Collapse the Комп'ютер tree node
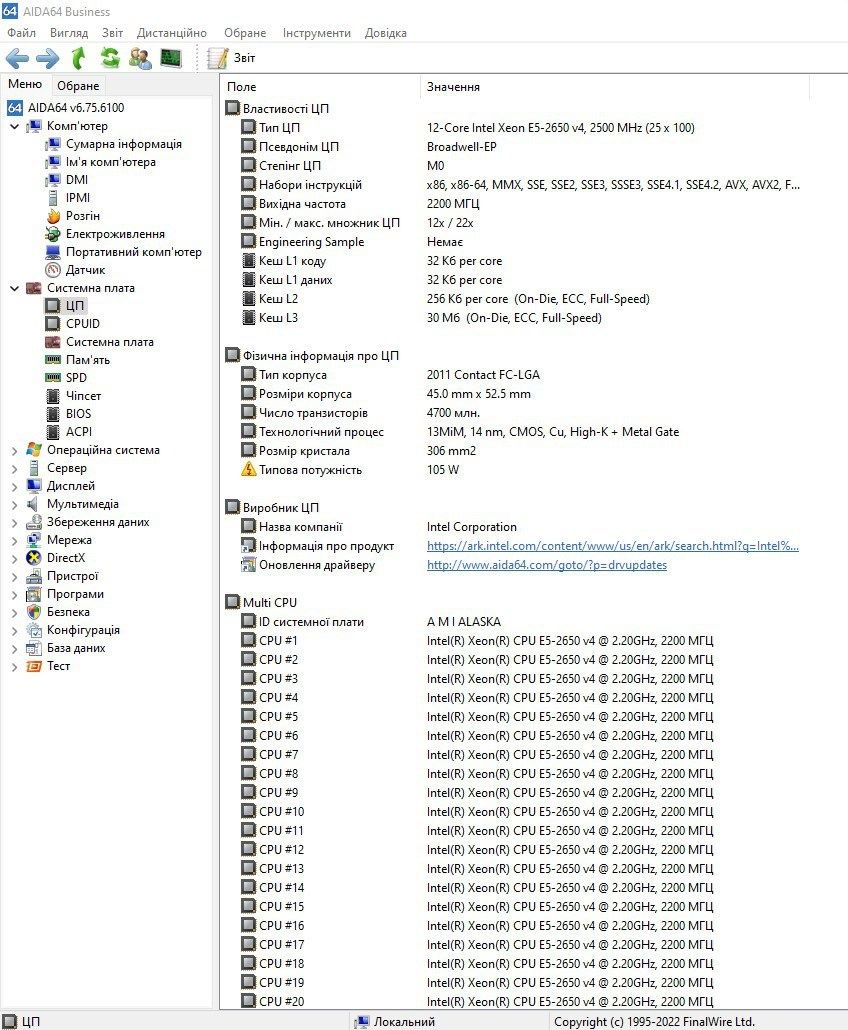 14,126
